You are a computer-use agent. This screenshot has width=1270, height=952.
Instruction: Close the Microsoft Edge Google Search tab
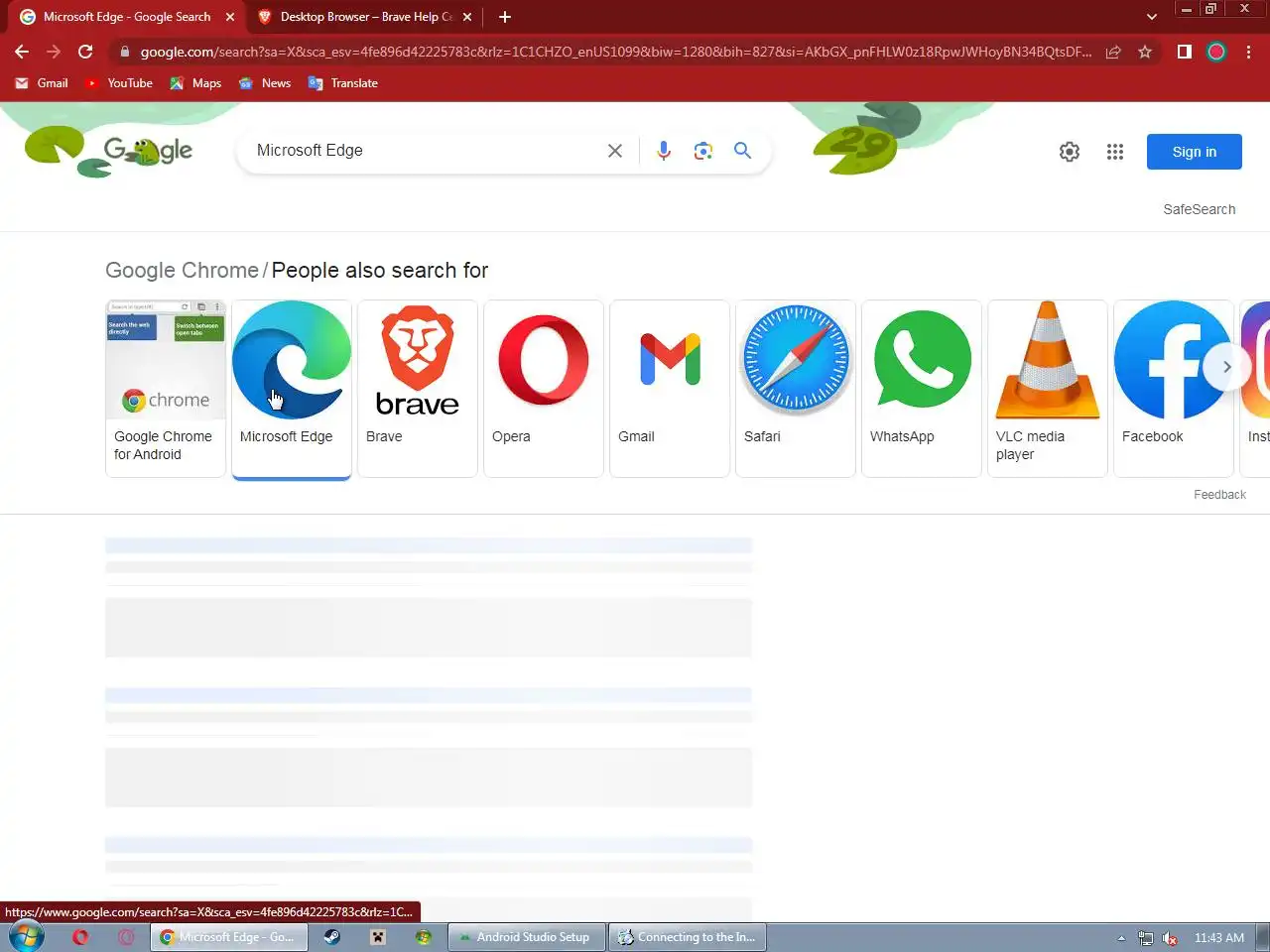[230, 17]
